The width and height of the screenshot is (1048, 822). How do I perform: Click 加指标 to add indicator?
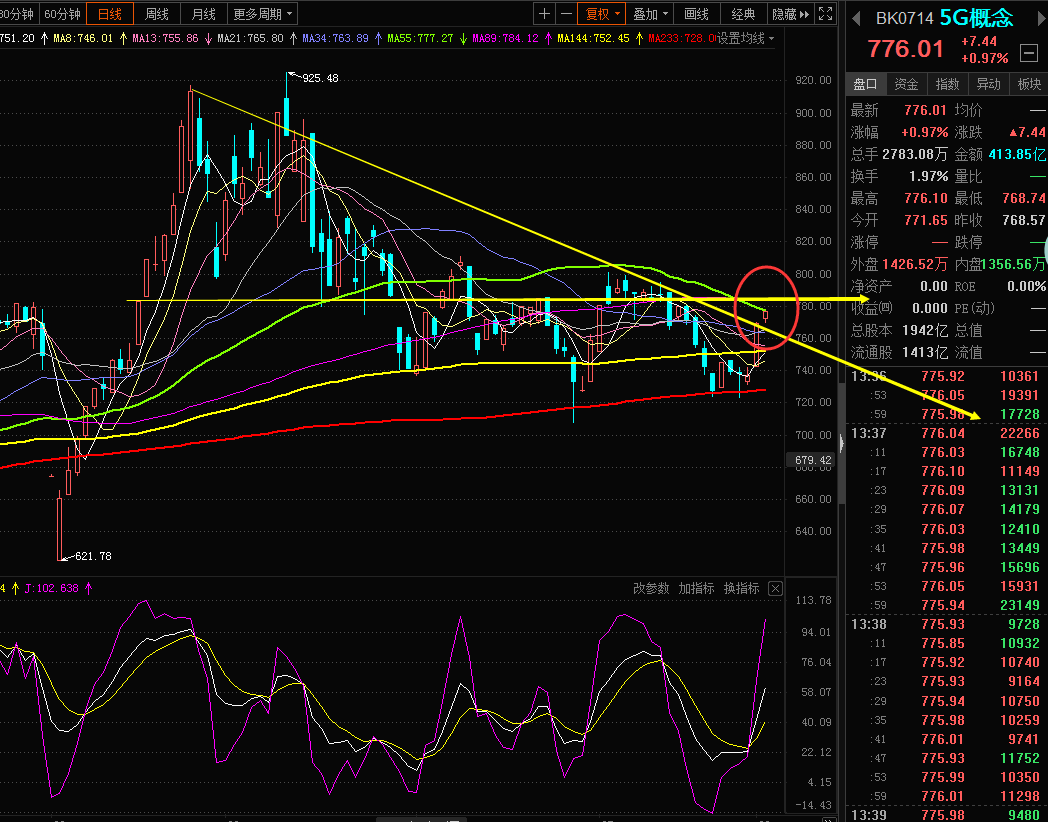pos(696,588)
